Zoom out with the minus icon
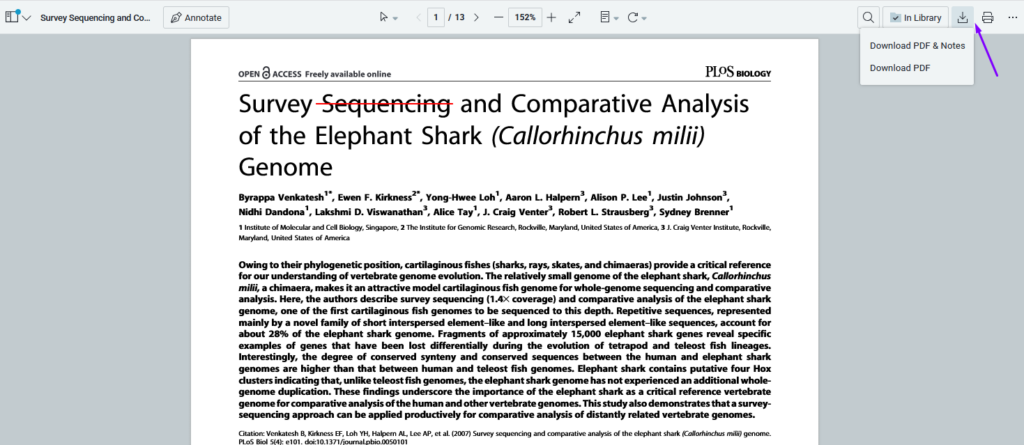 point(499,18)
